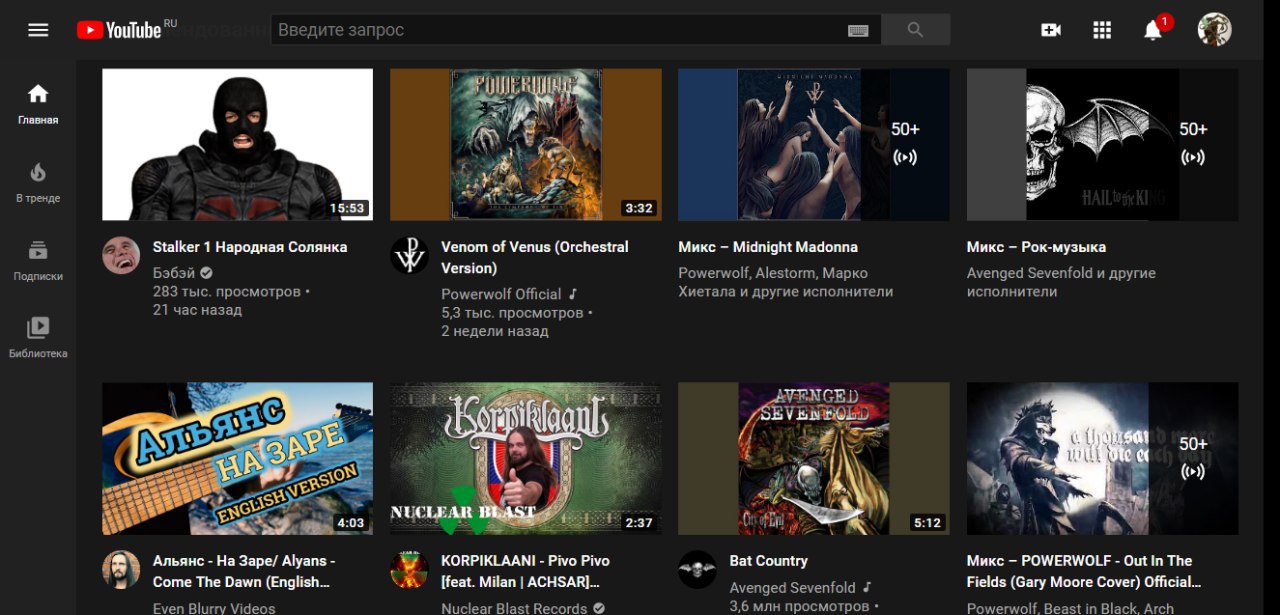Viewport: 1280px width, 615px height.
Task: Click the Midnight Madonna mix 50+ radio icon
Action: pyautogui.click(x=905, y=157)
